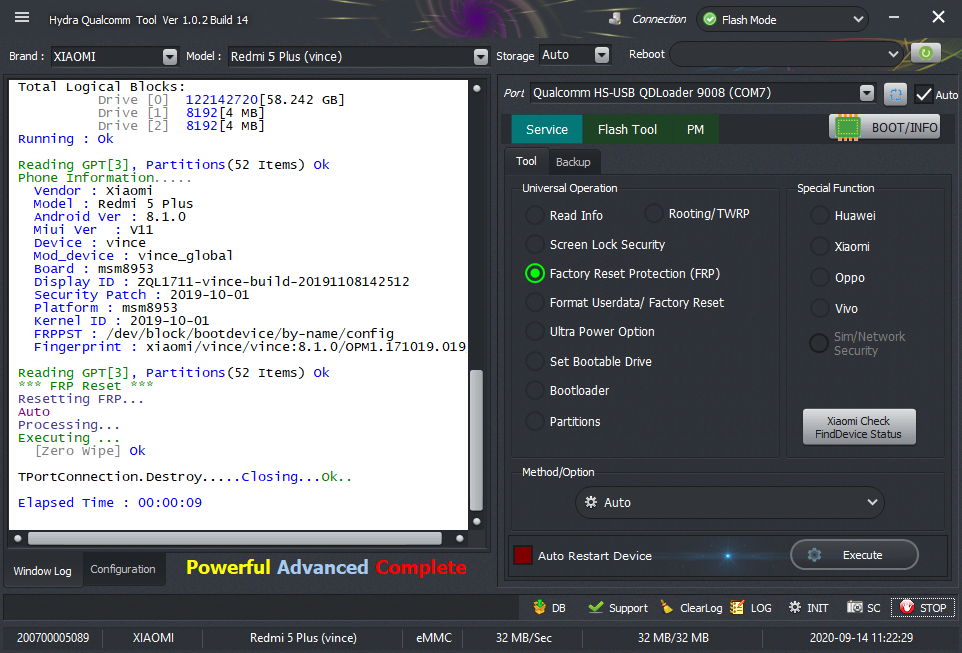The height and width of the screenshot is (653, 962).
Task: Click the STOP hand icon
Action: [x=907, y=608]
